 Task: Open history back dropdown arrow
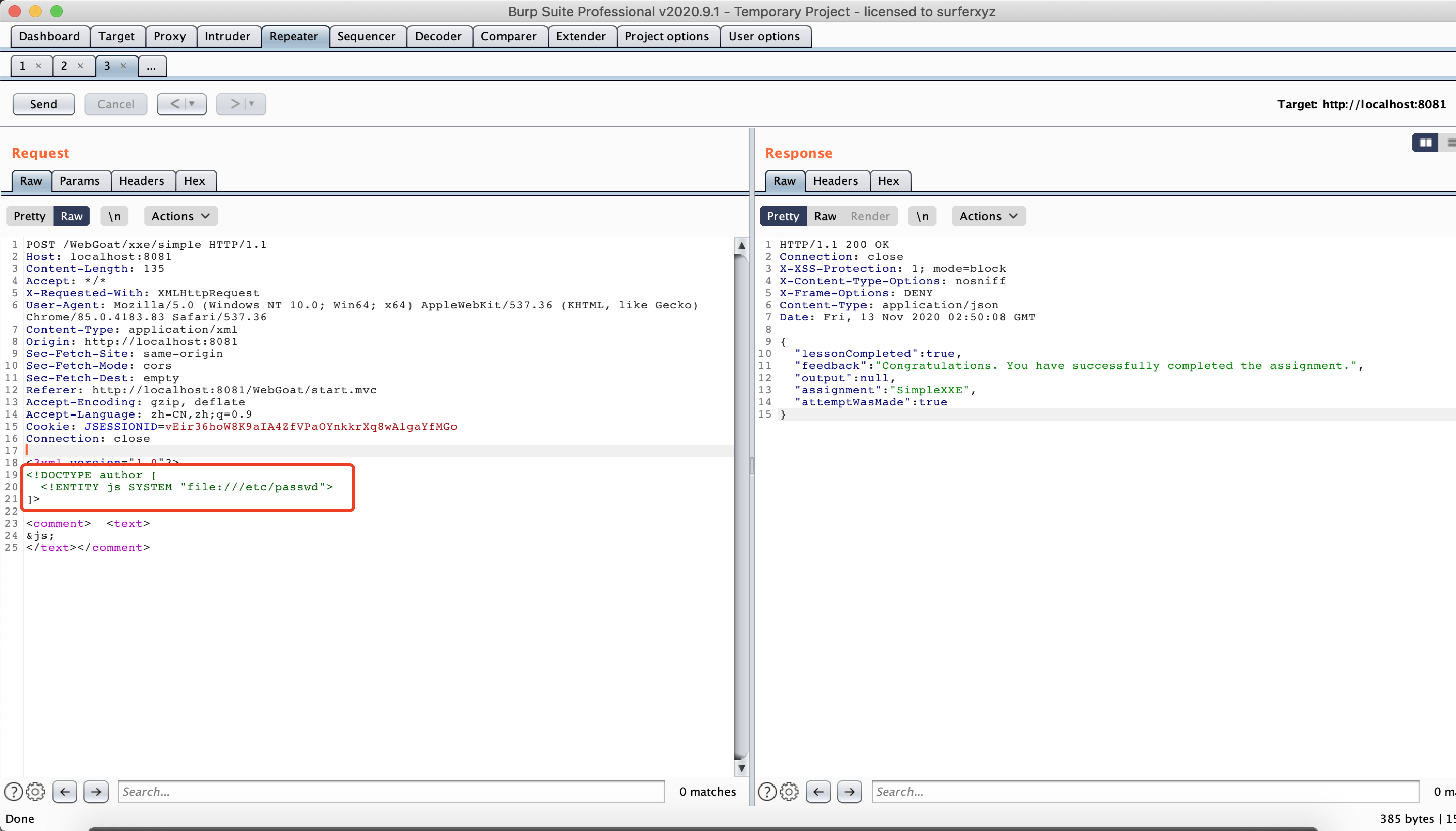coord(192,104)
